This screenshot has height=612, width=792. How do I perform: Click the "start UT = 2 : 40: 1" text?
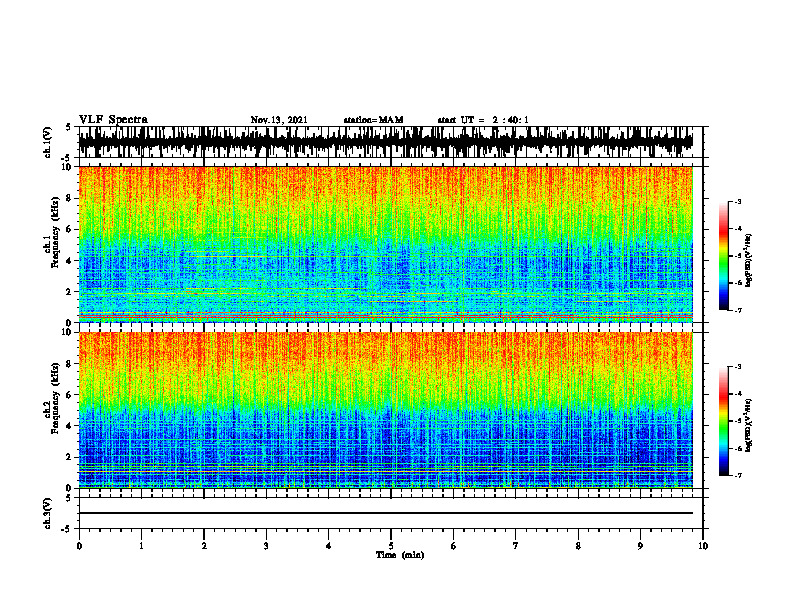[483, 120]
